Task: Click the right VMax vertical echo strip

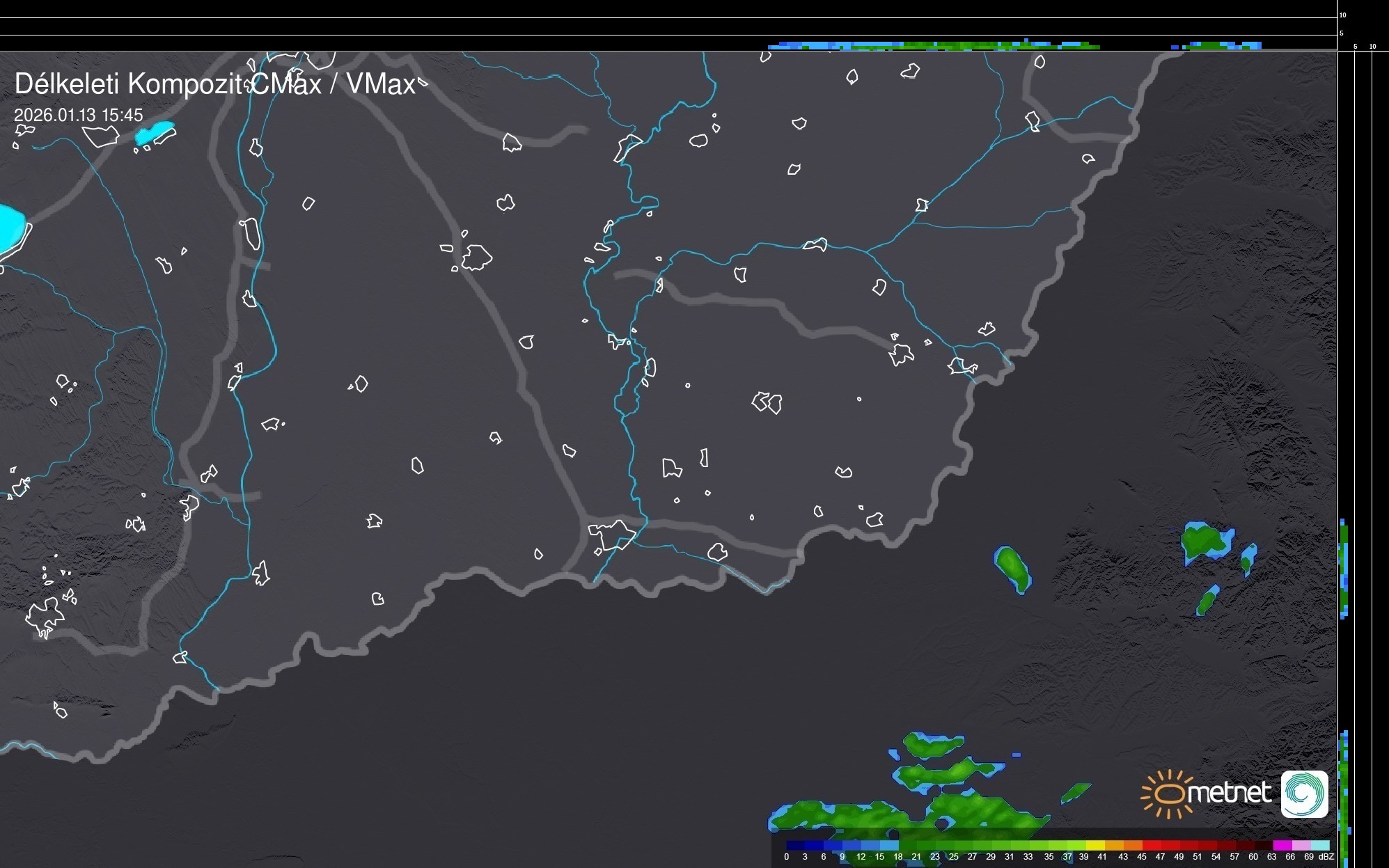Action: tap(1344, 567)
